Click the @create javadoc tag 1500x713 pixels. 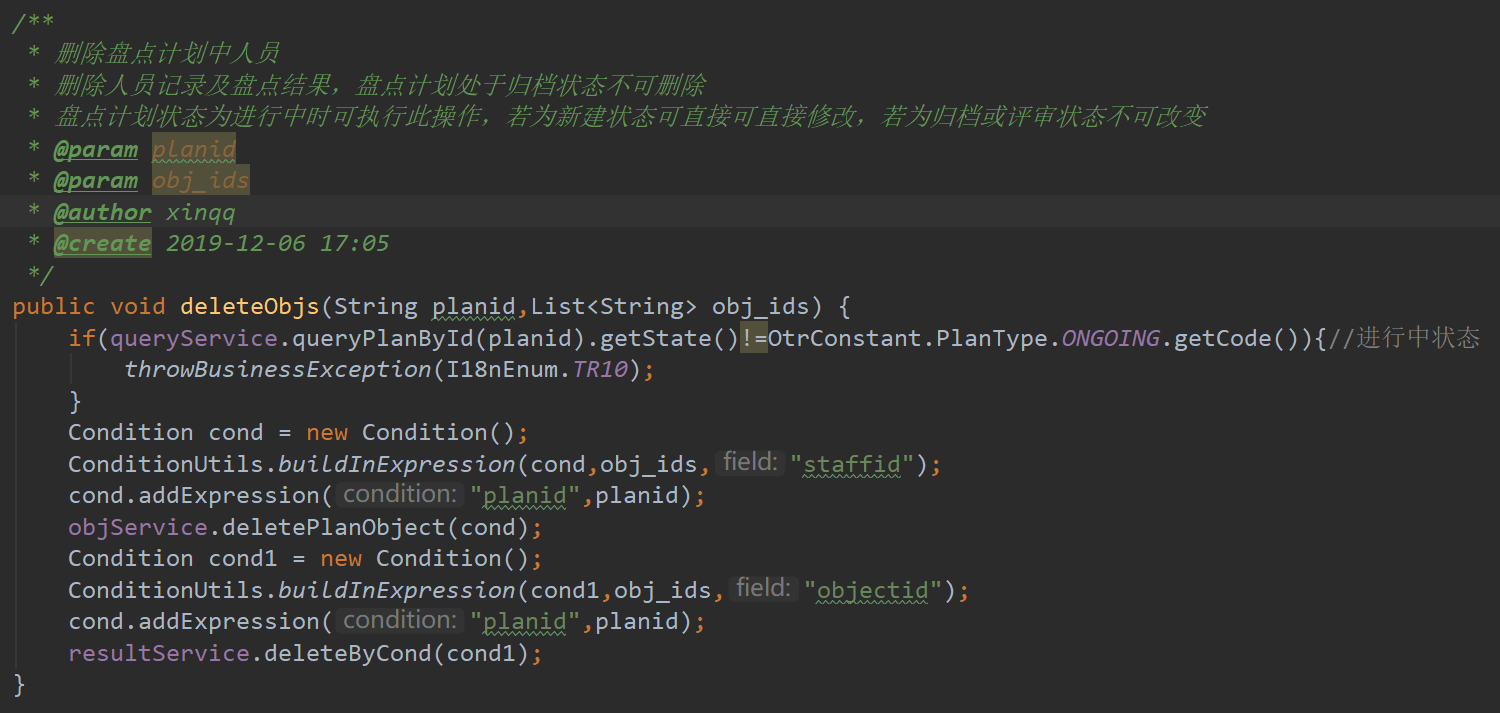point(102,243)
